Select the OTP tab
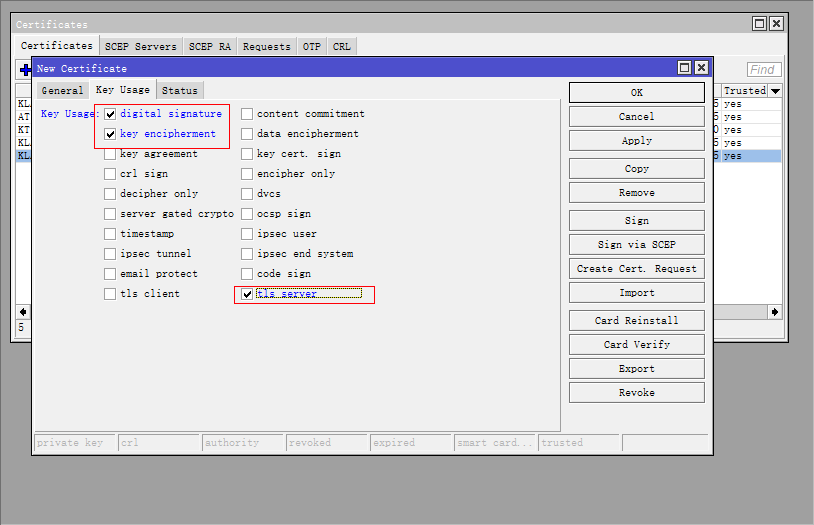The width and height of the screenshot is (814, 525). pyautogui.click(x=312, y=47)
